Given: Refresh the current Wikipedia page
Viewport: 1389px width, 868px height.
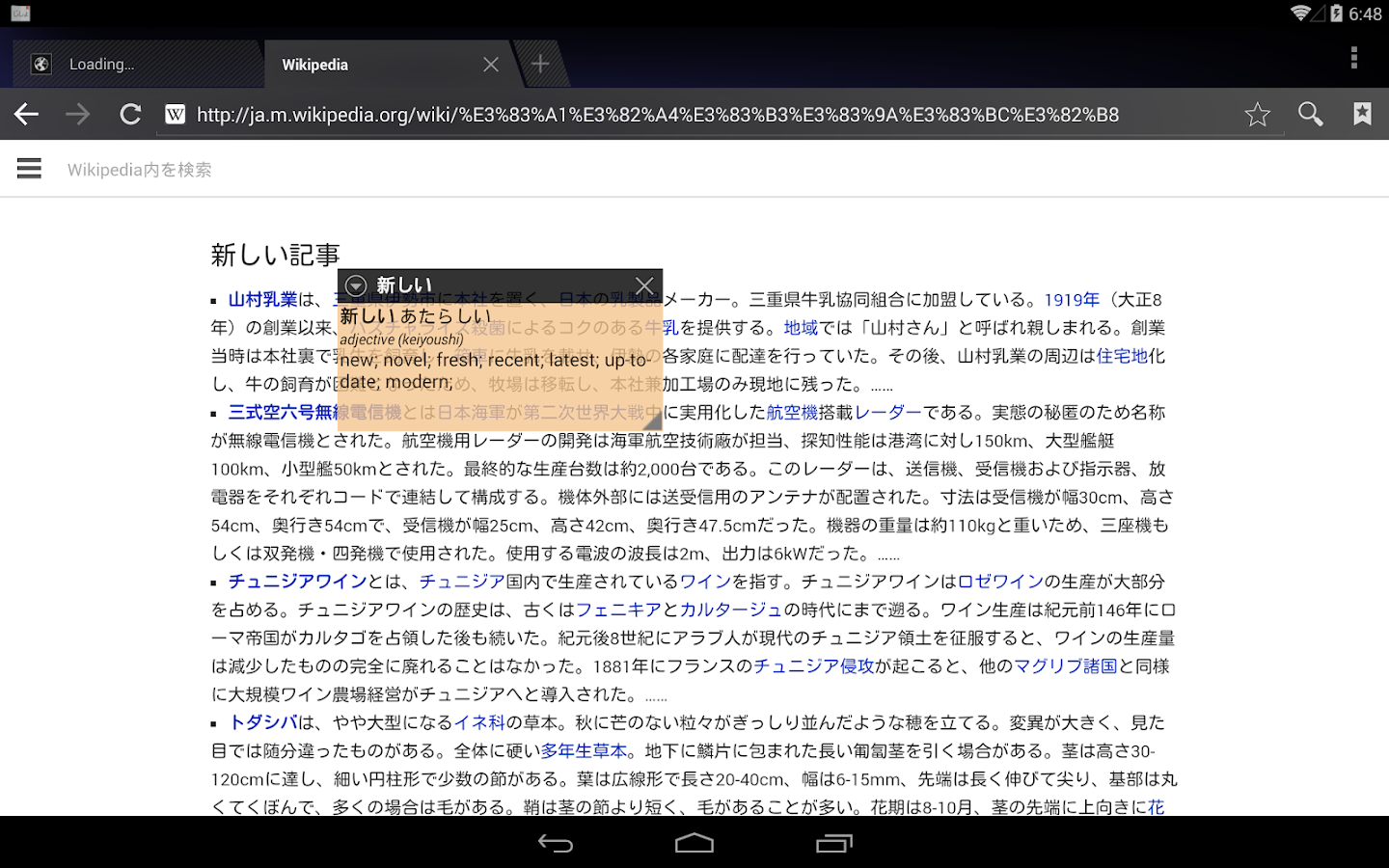Looking at the screenshot, I should click(x=130, y=113).
